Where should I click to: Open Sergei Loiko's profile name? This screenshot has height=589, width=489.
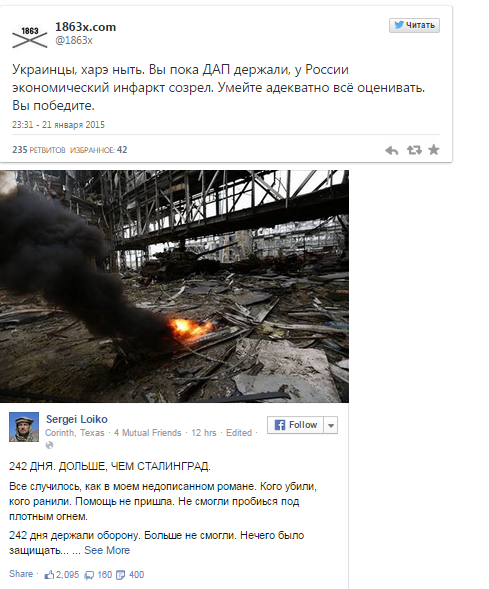(x=77, y=419)
